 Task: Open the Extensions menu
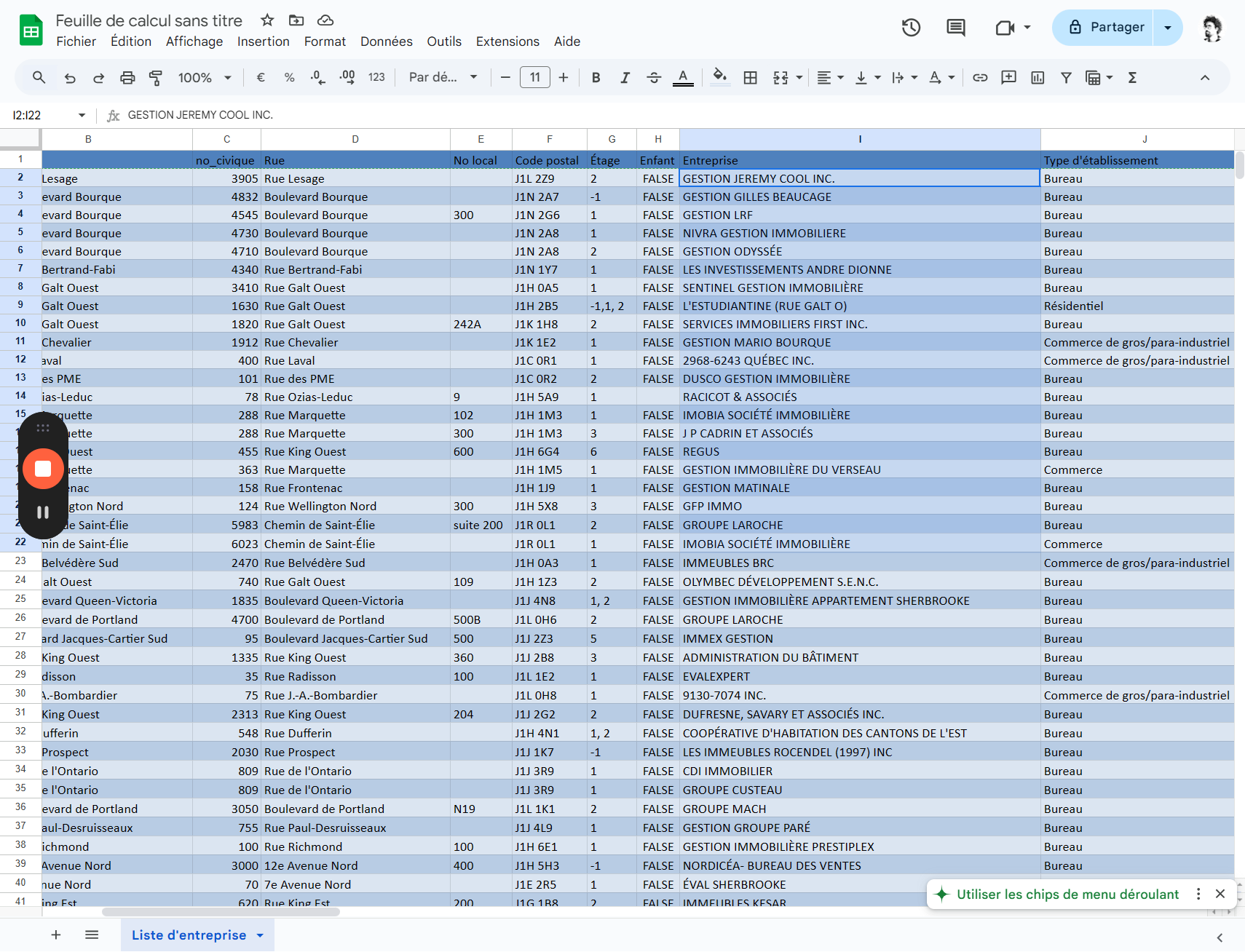(x=507, y=41)
